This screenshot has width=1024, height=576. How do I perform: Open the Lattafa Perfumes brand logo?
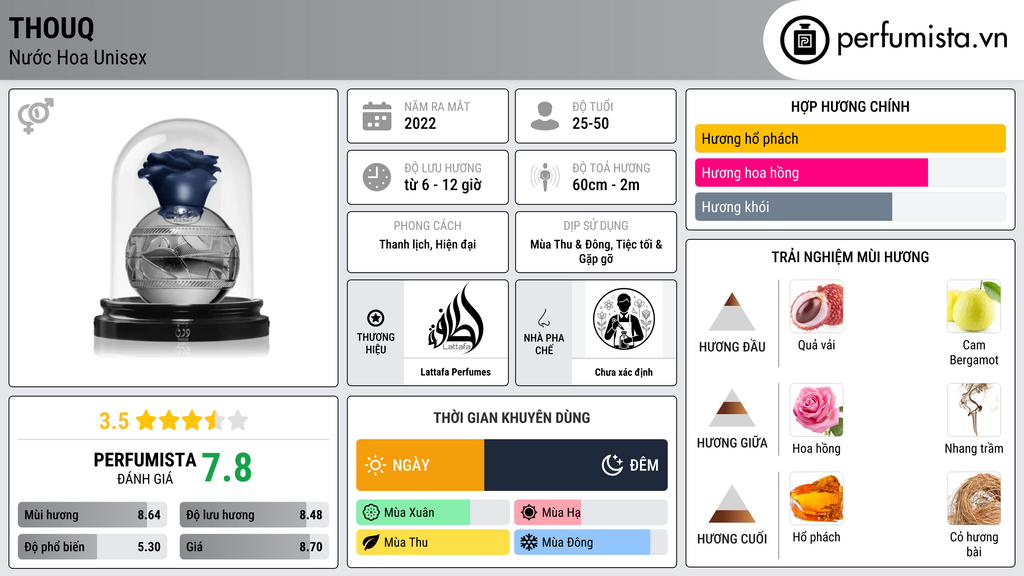[x=456, y=319]
